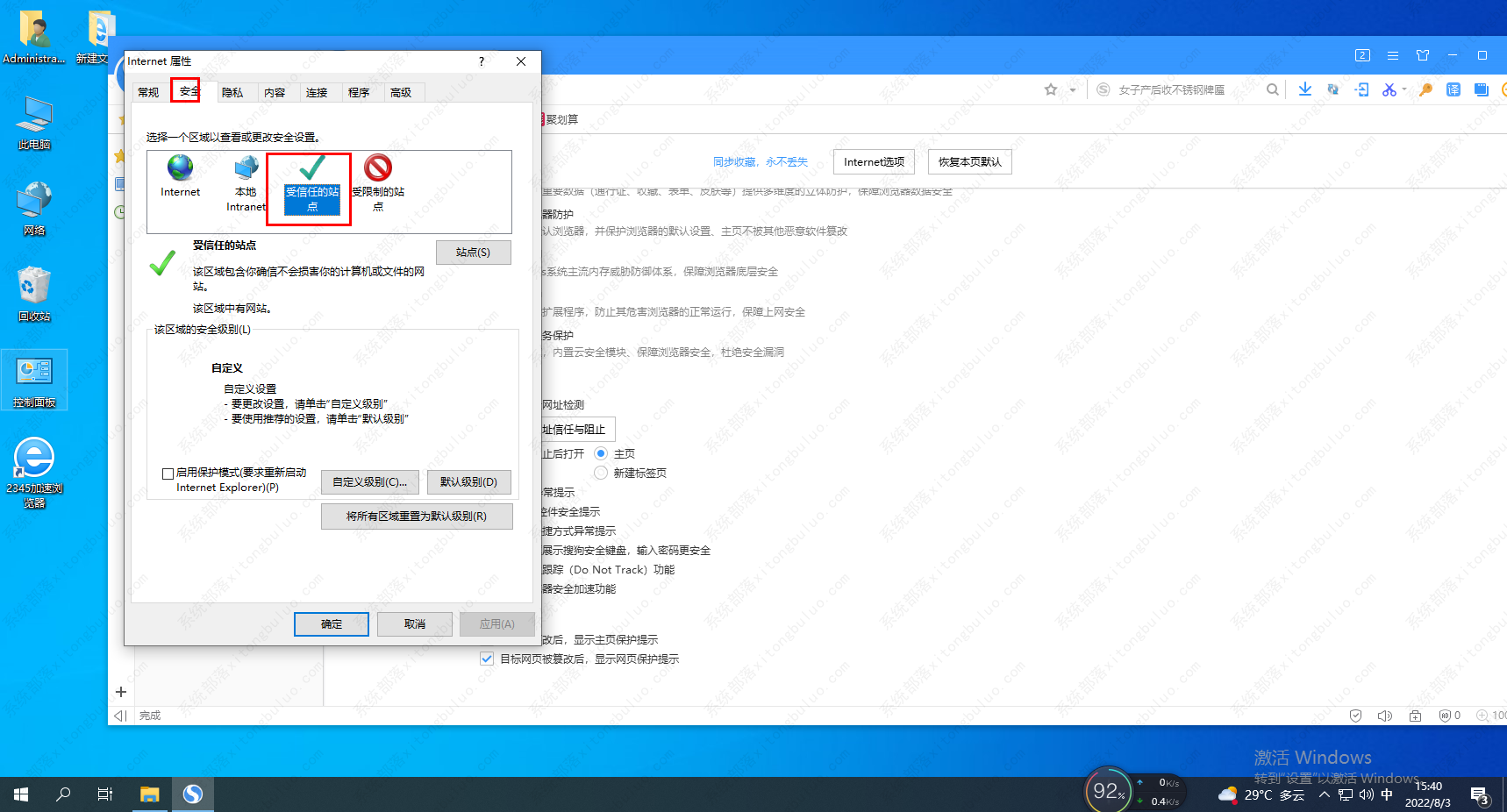
Task: Click the 取消 button
Action: 415,624
